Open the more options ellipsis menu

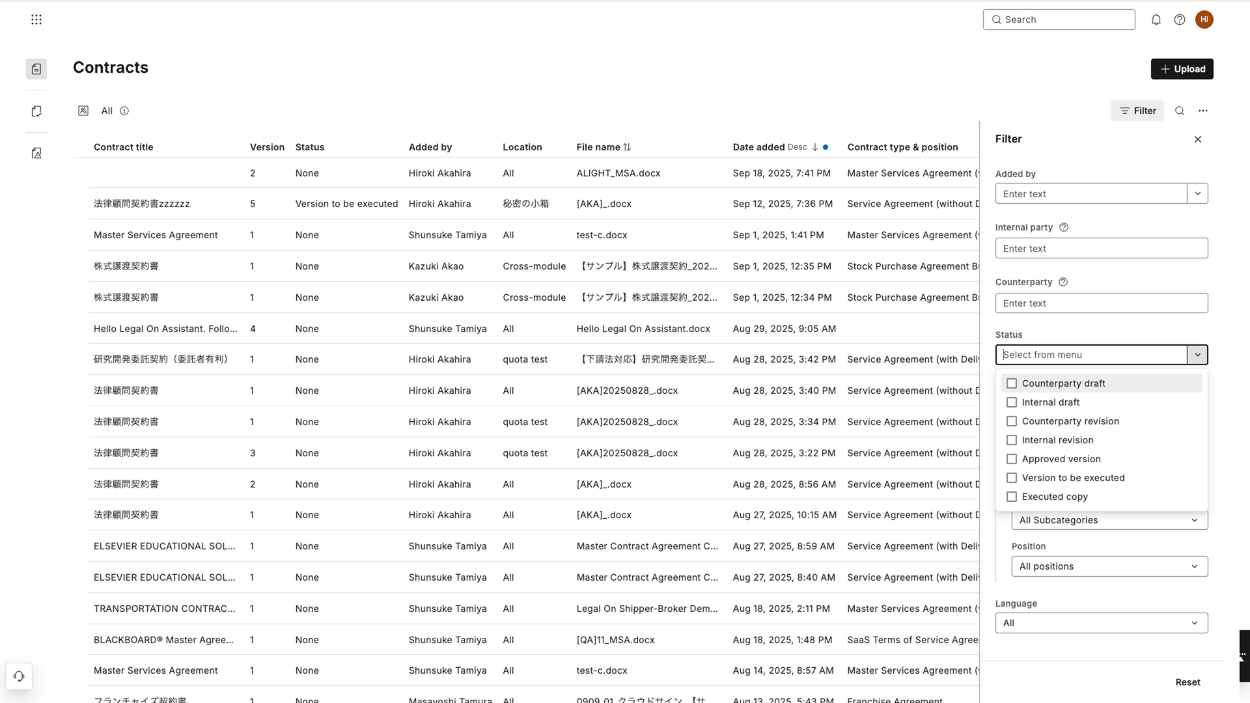pos(1203,111)
